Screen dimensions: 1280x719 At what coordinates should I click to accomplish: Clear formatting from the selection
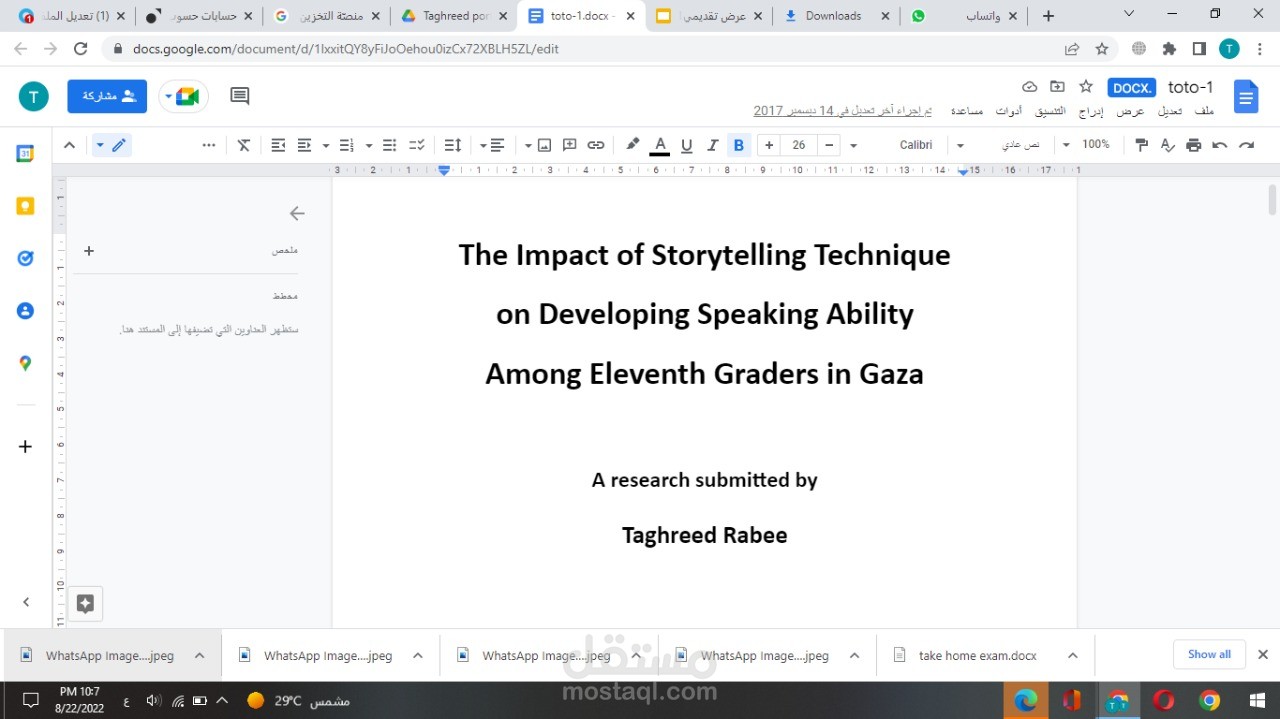pos(244,145)
